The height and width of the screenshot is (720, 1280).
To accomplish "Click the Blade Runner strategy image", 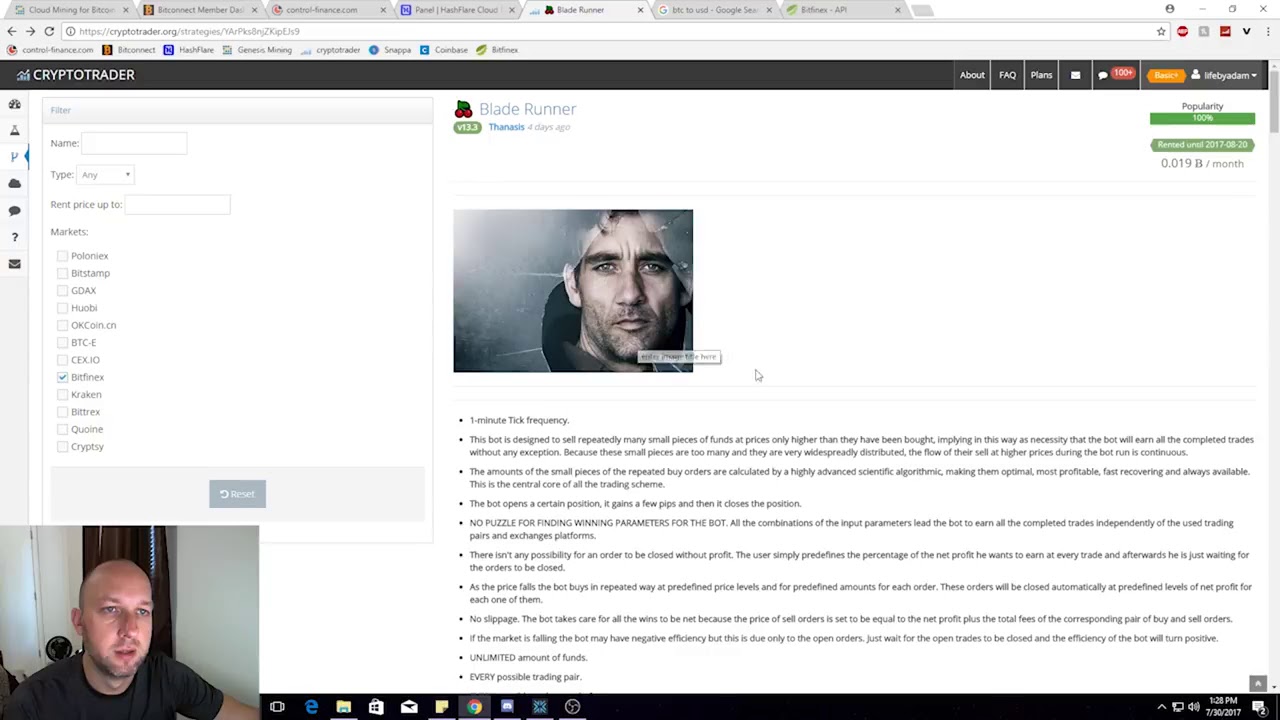I will coord(573,291).
